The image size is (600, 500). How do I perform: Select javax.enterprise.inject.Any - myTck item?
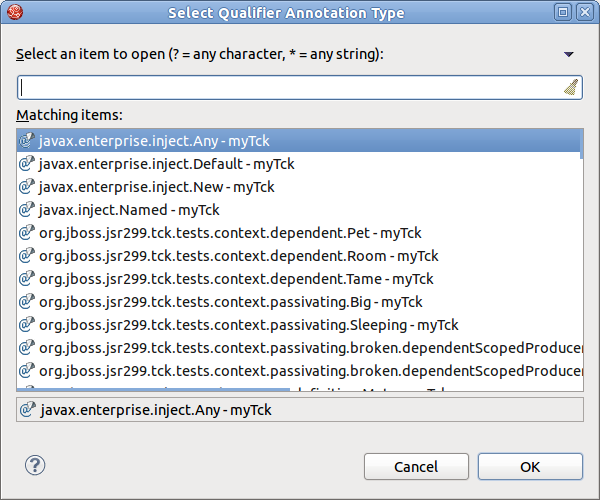coord(154,141)
